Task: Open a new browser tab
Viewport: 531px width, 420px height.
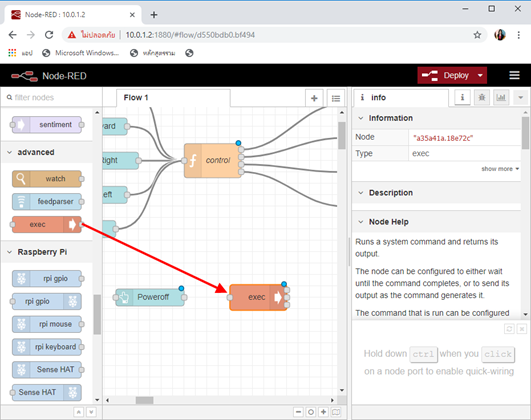Action: pyautogui.click(x=154, y=15)
